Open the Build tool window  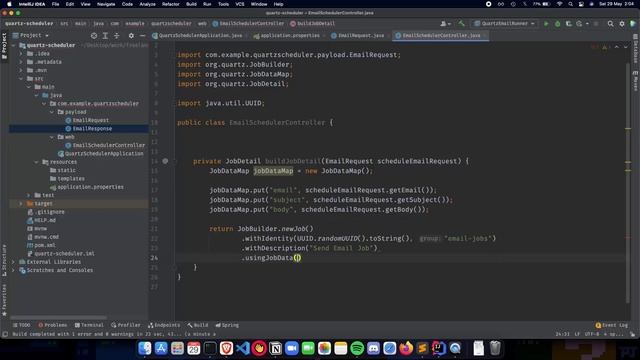(x=198, y=325)
